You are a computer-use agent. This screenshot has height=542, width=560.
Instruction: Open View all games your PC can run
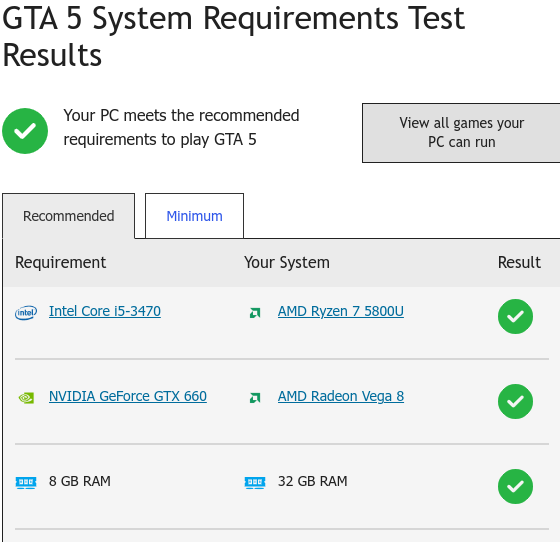pos(461,133)
